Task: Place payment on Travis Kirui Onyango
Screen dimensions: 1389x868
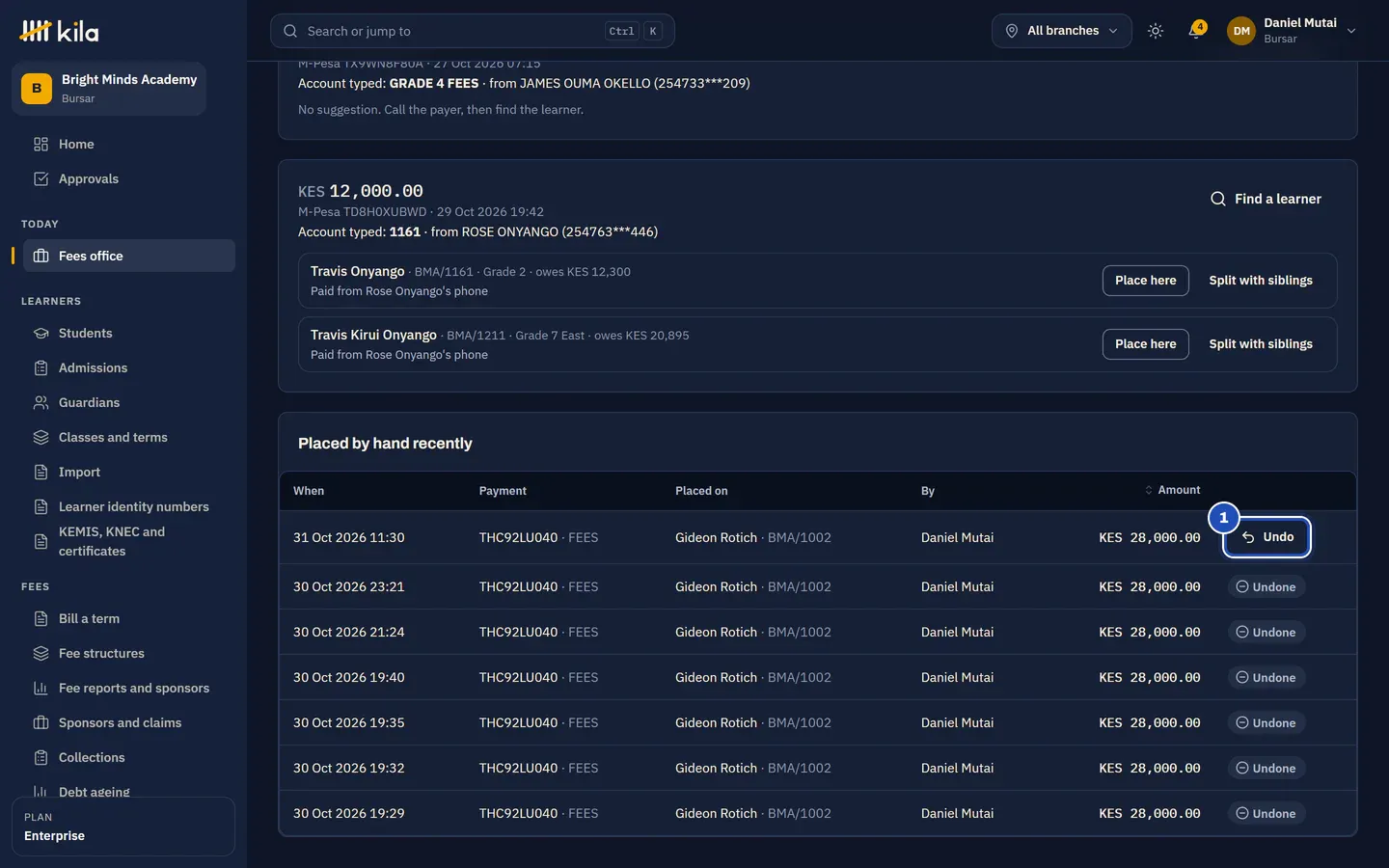Action: tap(1145, 344)
